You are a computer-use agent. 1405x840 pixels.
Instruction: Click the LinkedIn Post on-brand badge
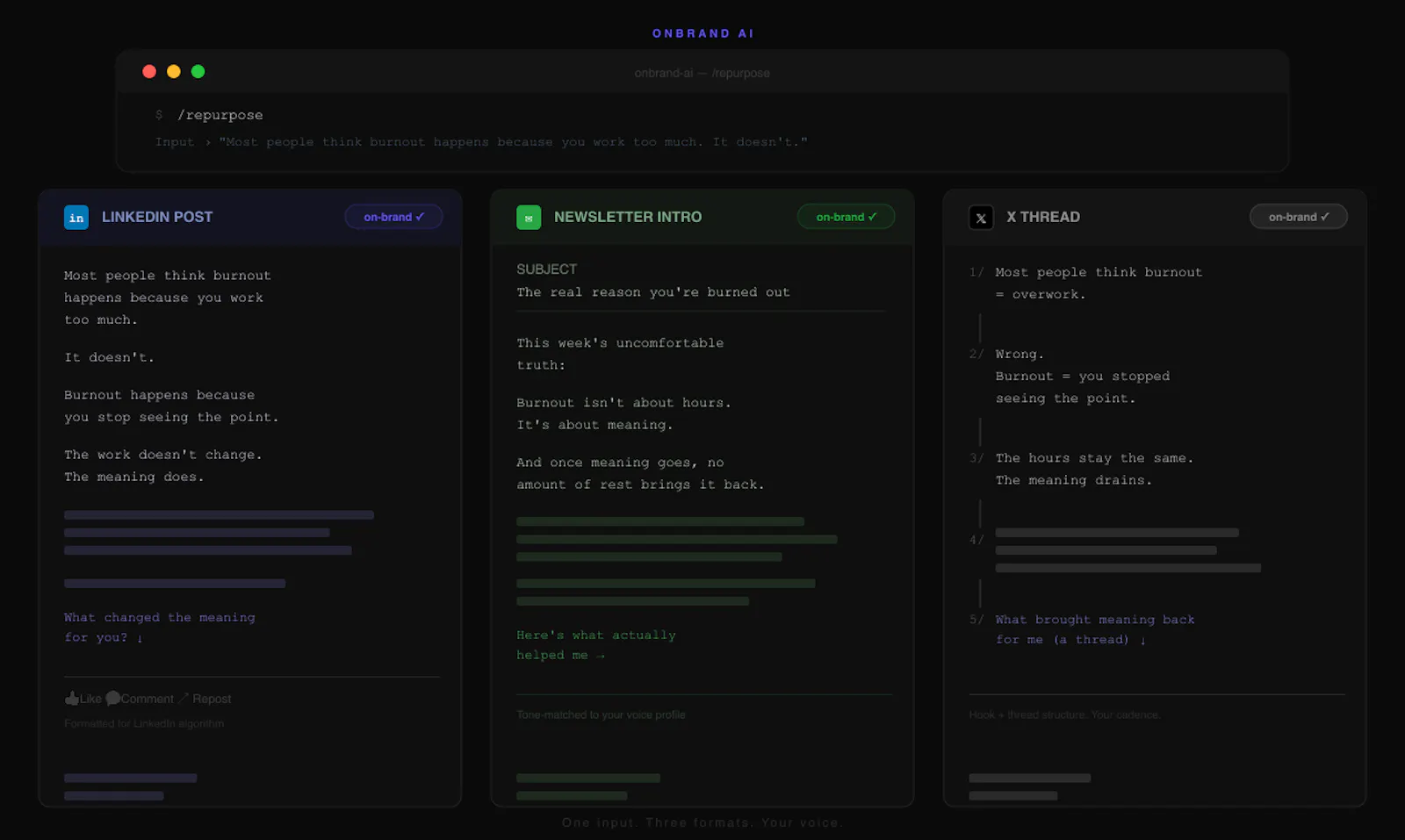click(393, 217)
